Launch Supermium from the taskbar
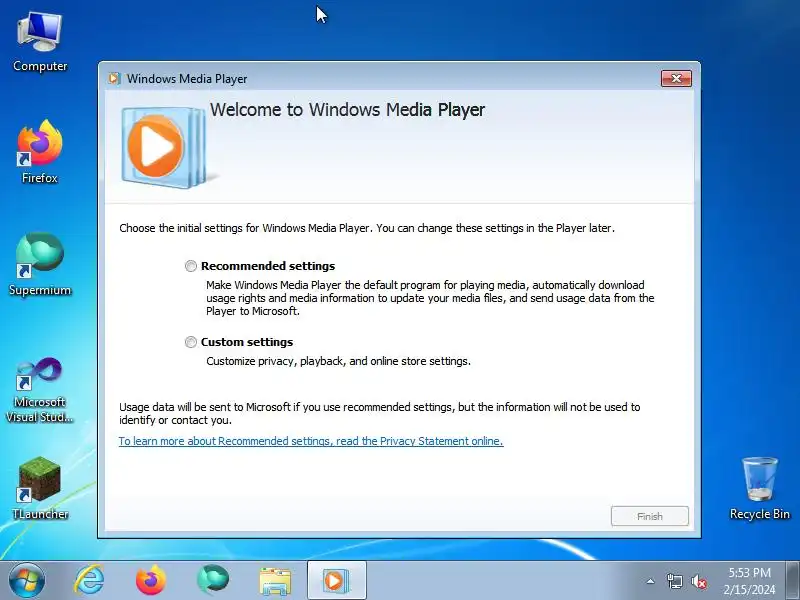The image size is (800, 600). coord(213,581)
